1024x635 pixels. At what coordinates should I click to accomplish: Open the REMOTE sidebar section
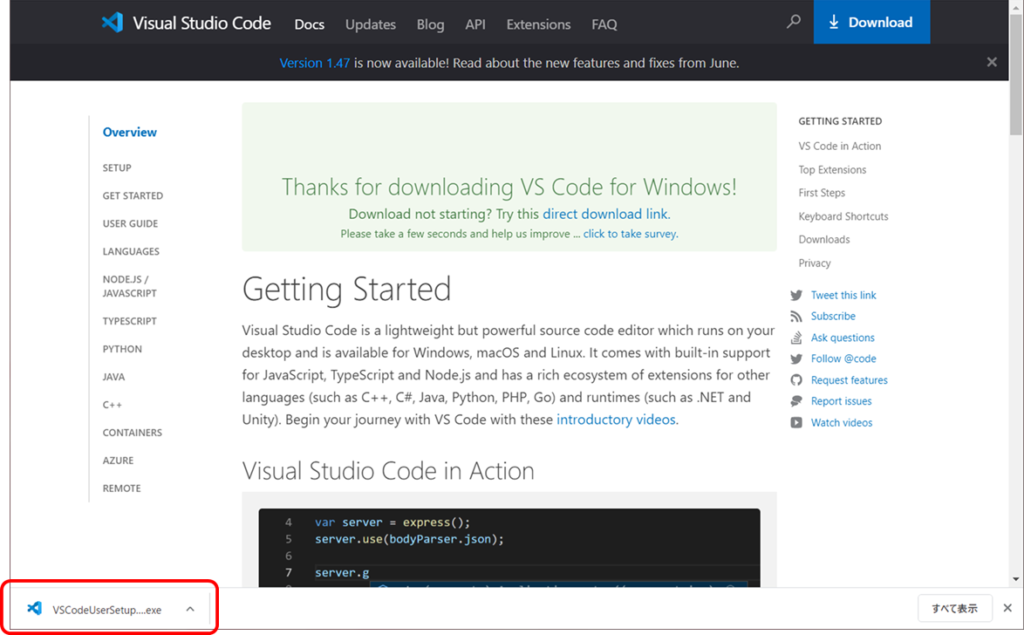[121, 488]
